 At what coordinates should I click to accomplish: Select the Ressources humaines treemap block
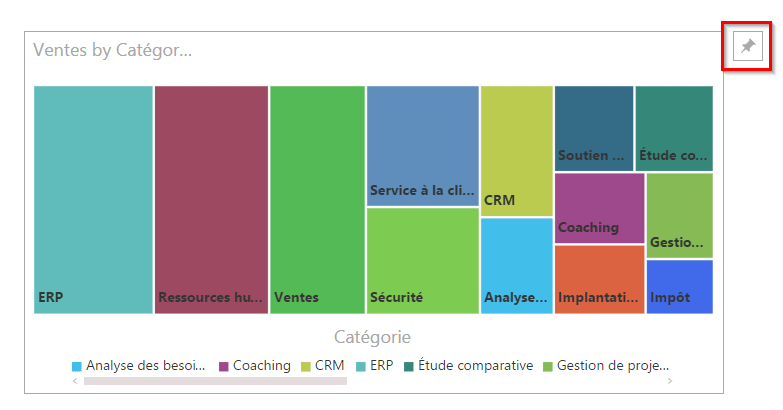211,200
